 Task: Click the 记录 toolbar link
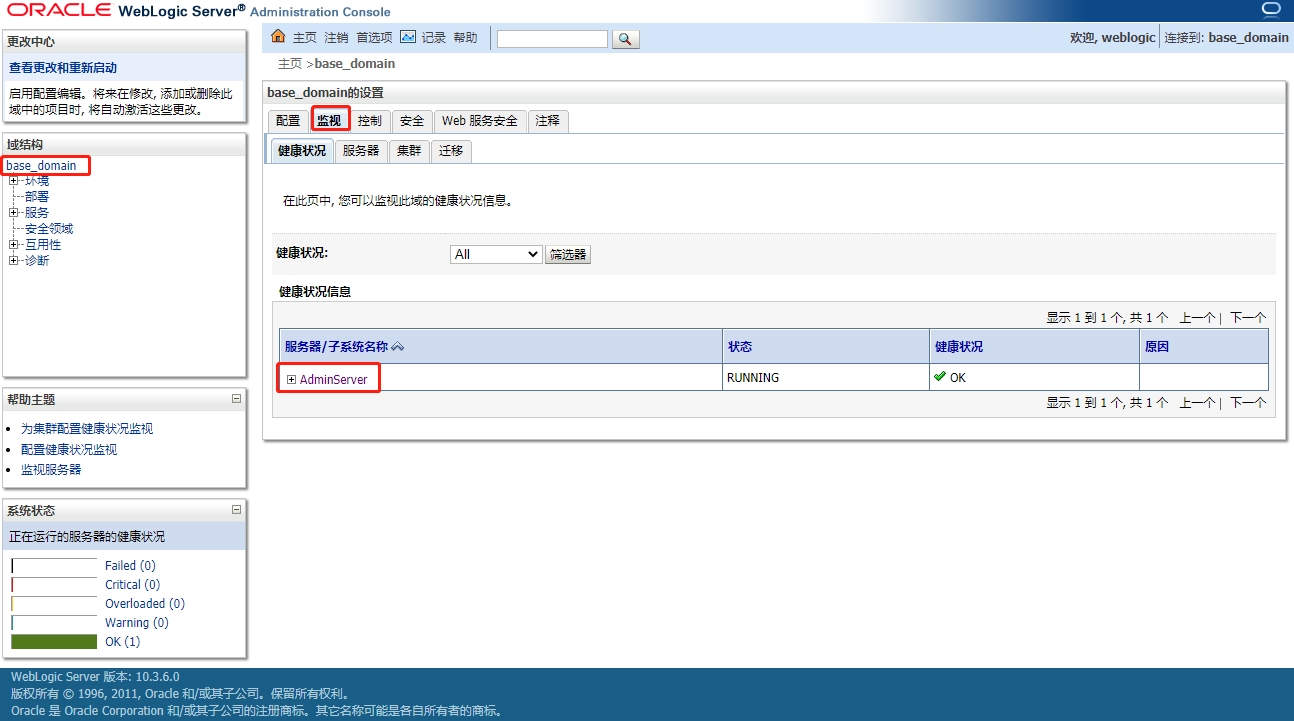pos(434,38)
